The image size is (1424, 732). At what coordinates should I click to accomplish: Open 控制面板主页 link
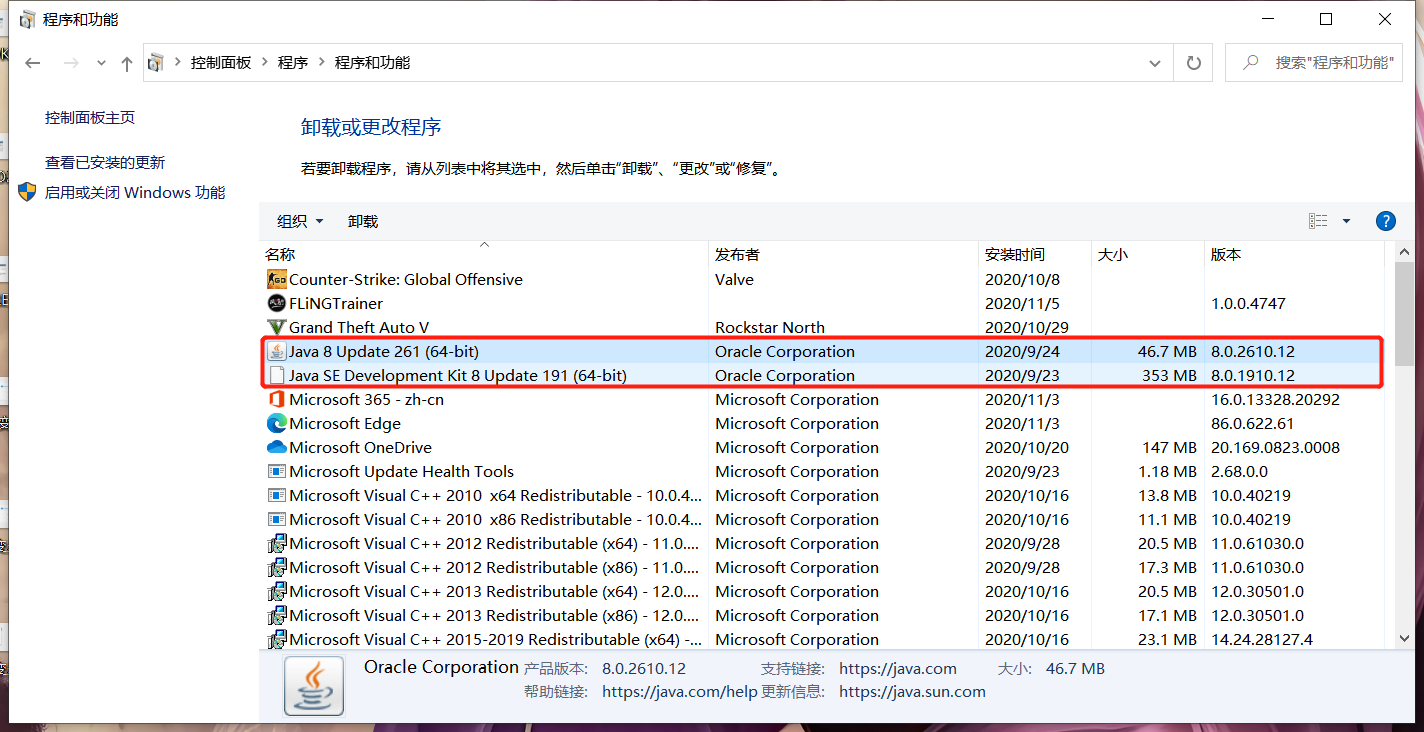90,118
